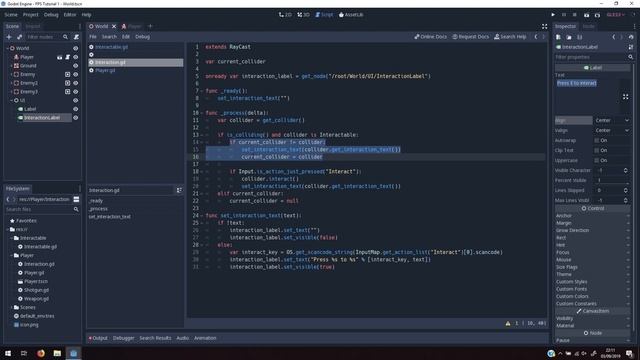Open object properties icon beside InteractionLabel
The image size is (640, 360).
(x=631, y=47)
